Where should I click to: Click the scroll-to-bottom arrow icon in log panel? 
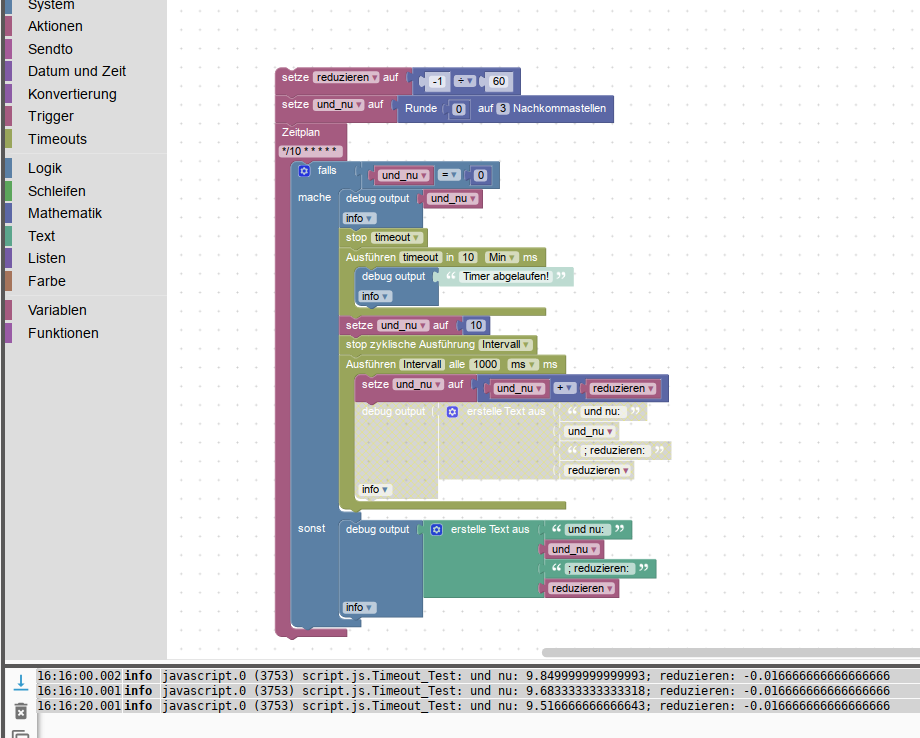[21, 682]
